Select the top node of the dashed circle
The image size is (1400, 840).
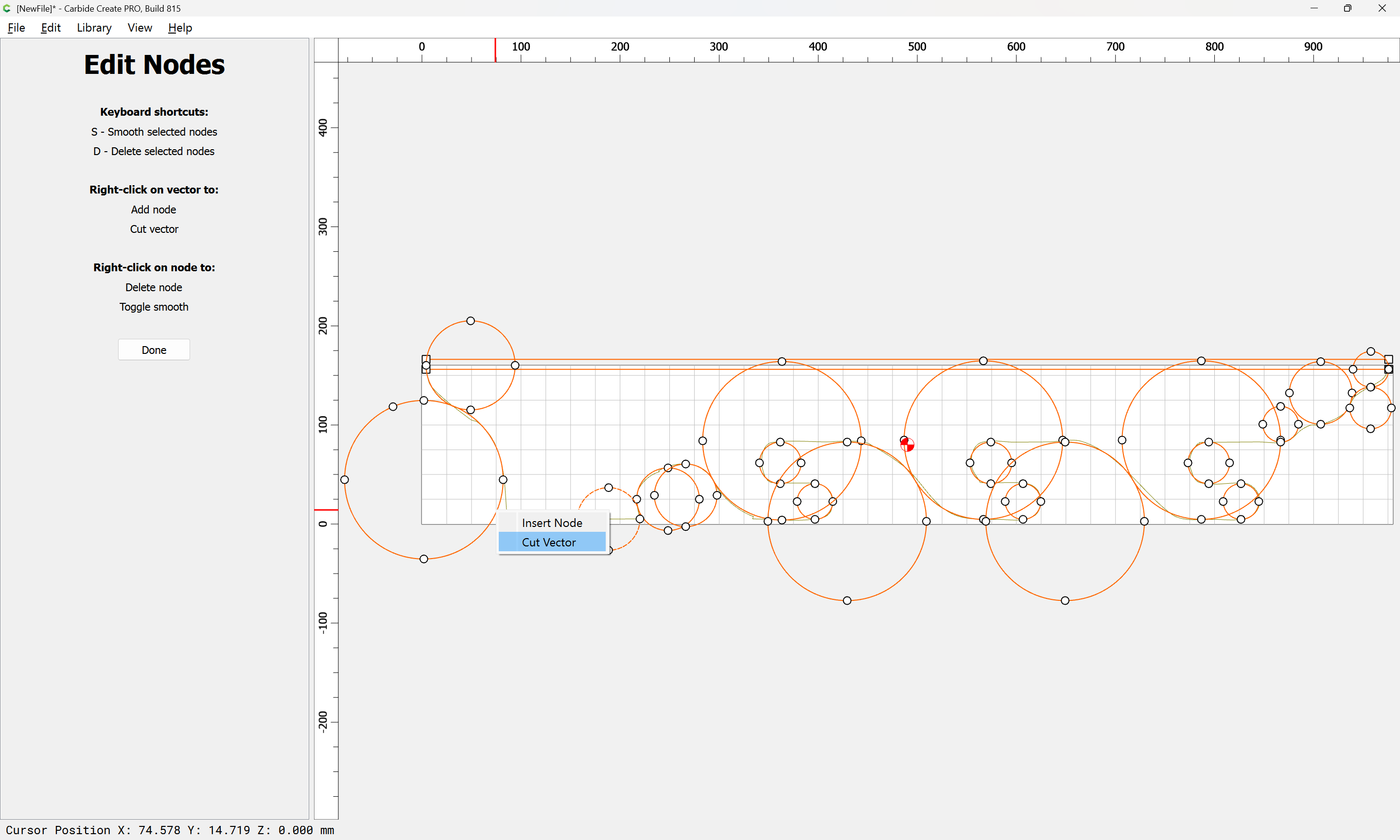(608, 488)
